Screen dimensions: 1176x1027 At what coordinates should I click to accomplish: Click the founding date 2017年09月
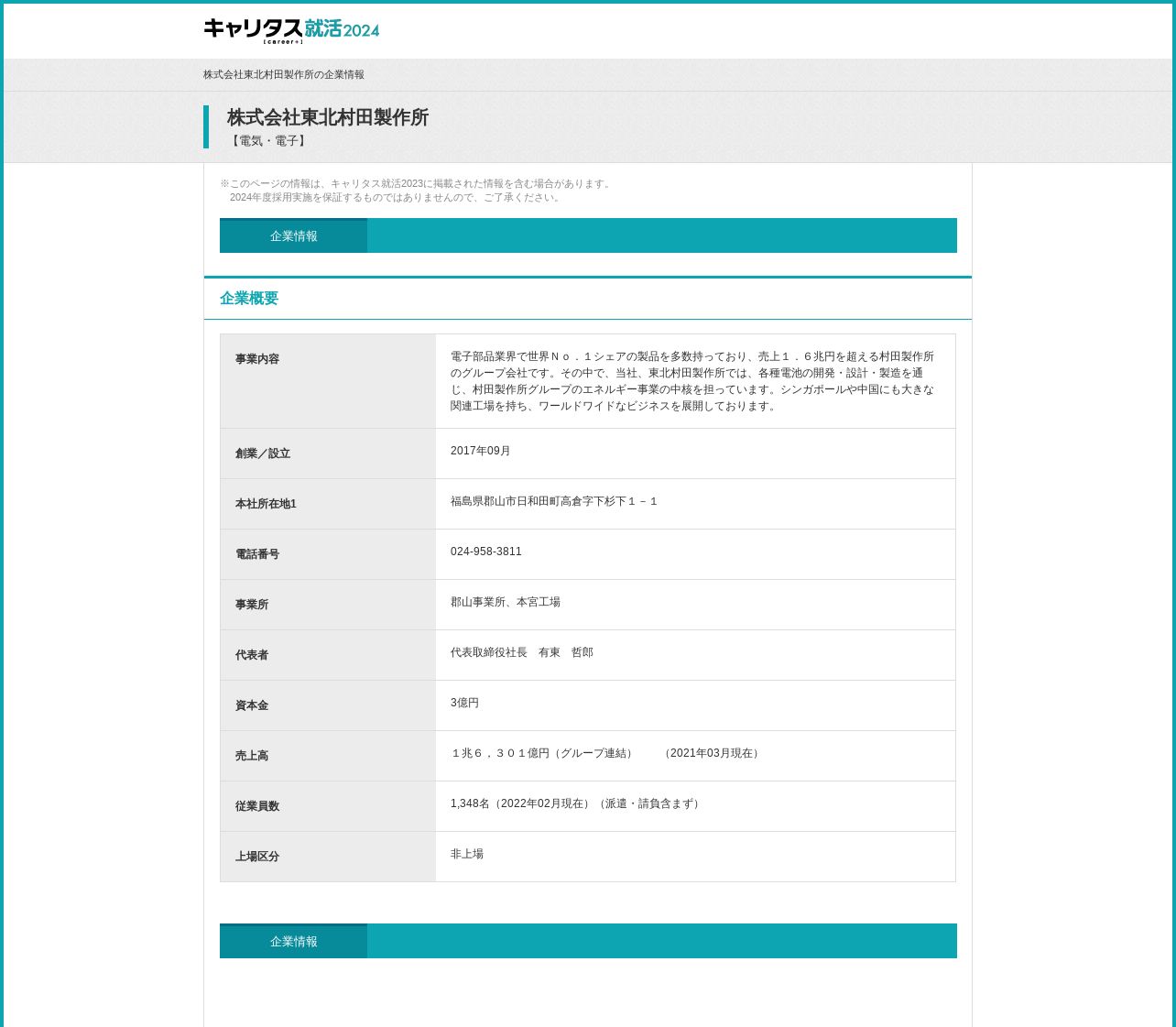tap(481, 451)
